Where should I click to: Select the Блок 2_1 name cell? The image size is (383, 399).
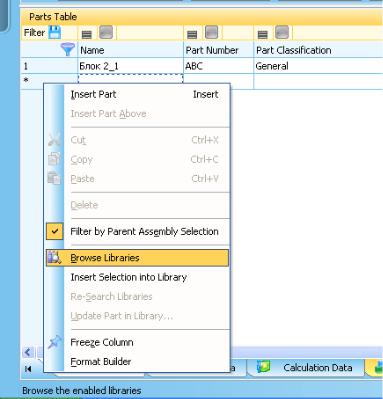click(x=130, y=66)
